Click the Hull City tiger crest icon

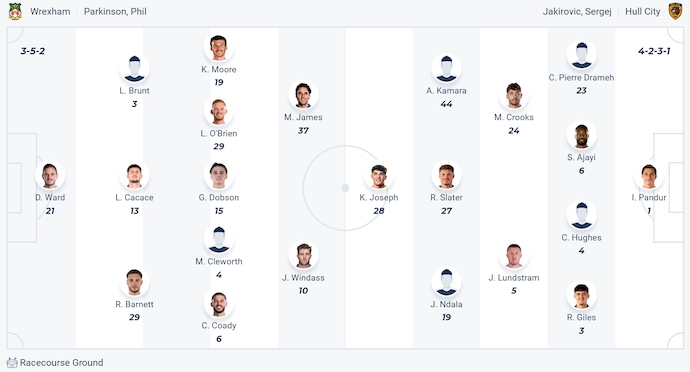click(x=675, y=11)
